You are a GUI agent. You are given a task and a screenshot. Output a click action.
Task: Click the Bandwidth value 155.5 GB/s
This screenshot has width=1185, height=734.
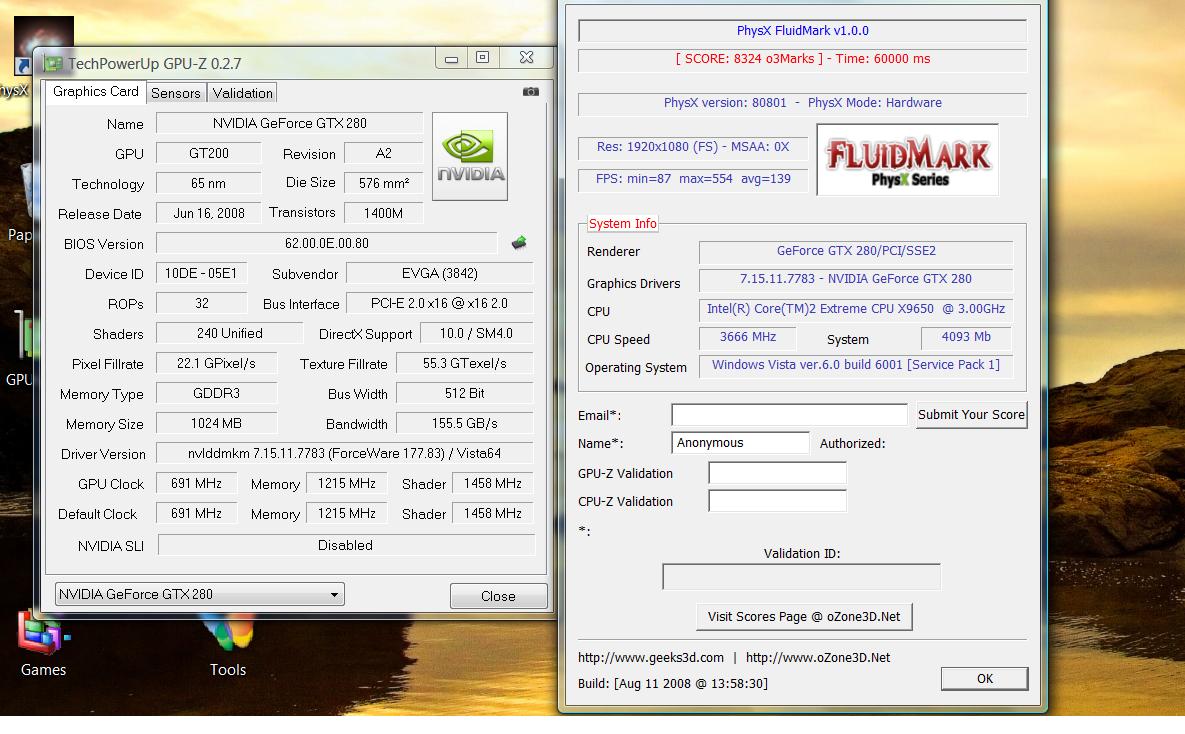tap(465, 423)
